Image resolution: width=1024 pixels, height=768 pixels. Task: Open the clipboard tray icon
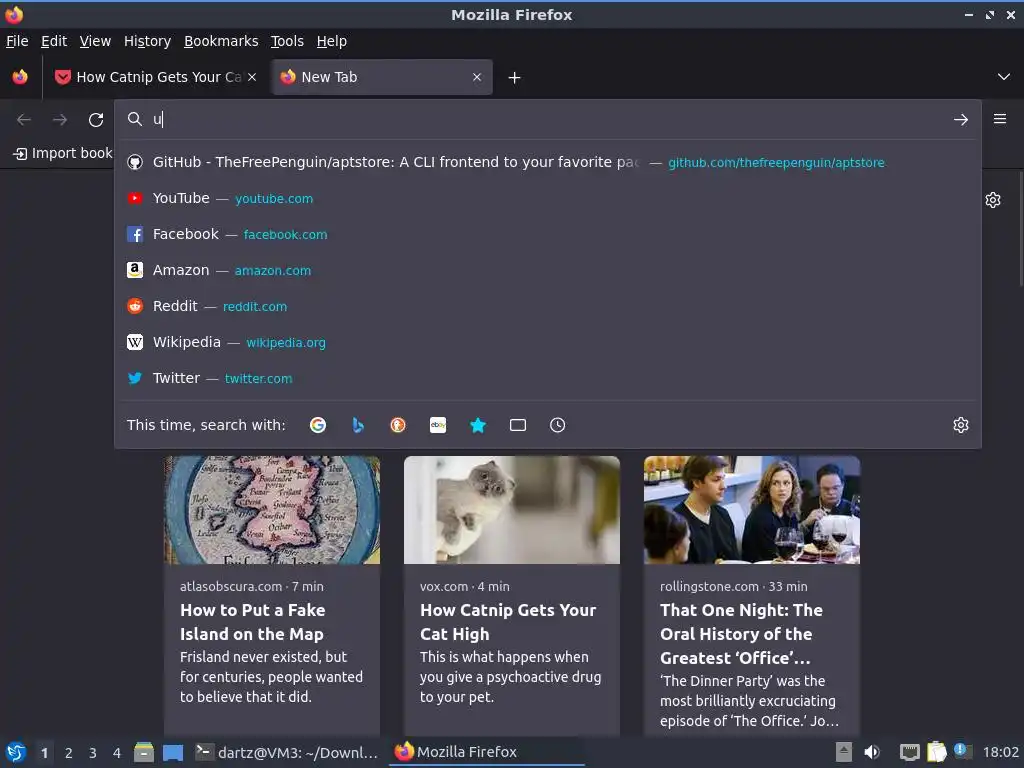click(x=936, y=752)
